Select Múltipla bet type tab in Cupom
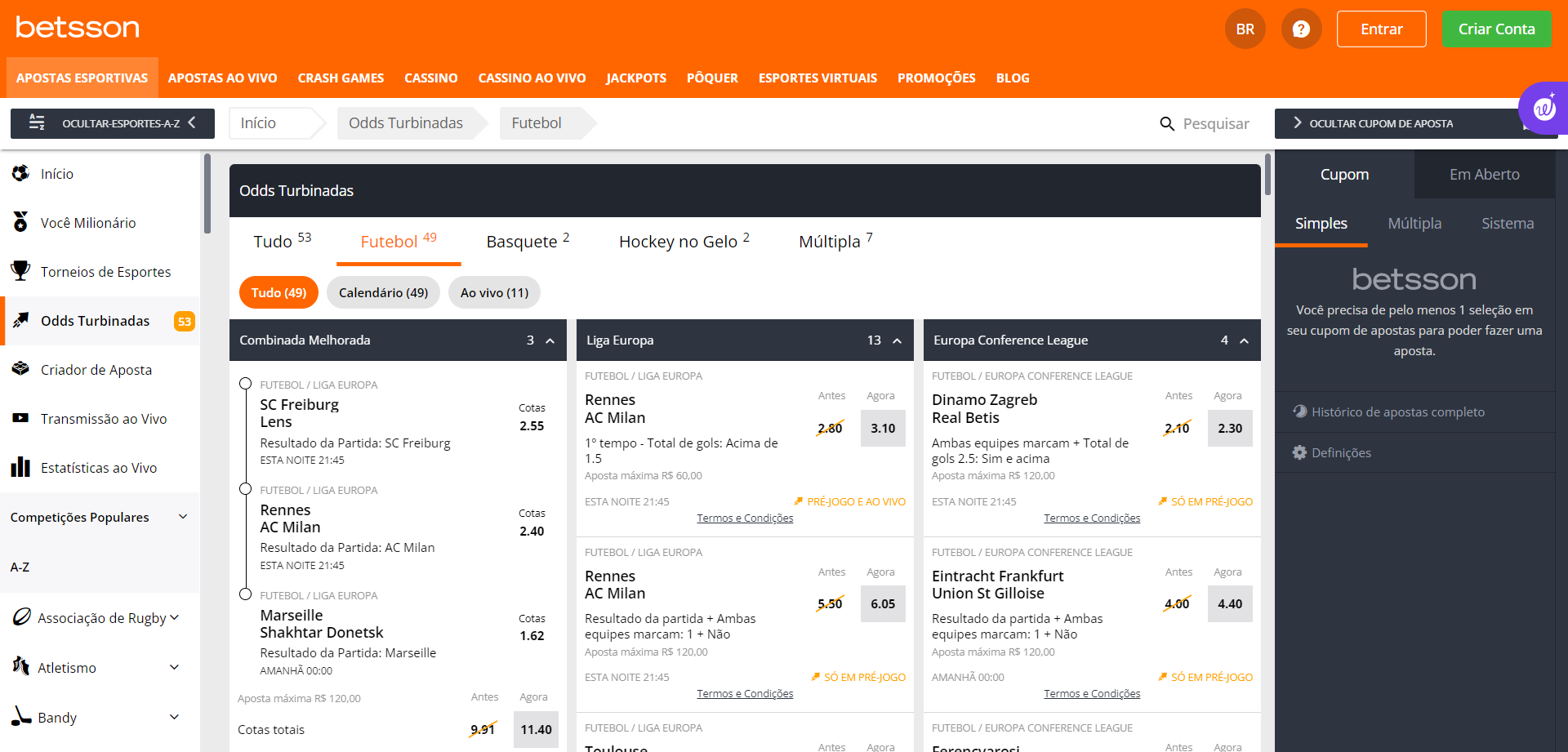Image resolution: width=1568 pixels, height=752 pixels. tap(1414, 223)
